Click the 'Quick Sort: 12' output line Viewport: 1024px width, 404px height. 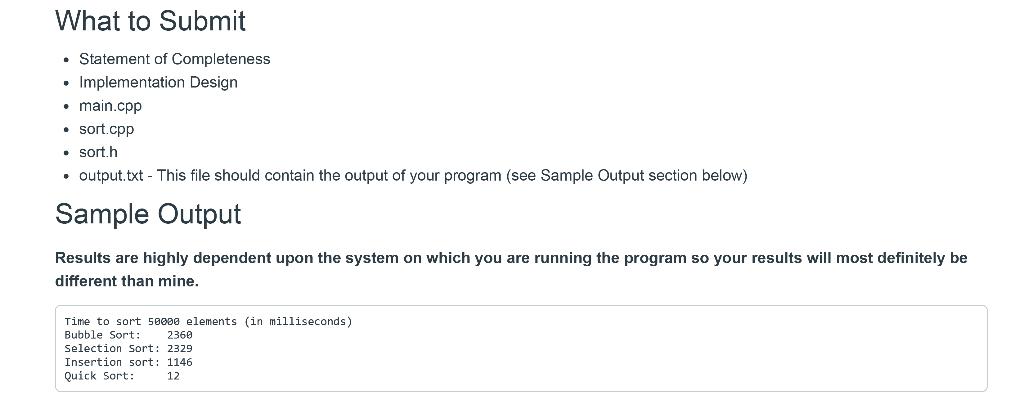[122, 376]
